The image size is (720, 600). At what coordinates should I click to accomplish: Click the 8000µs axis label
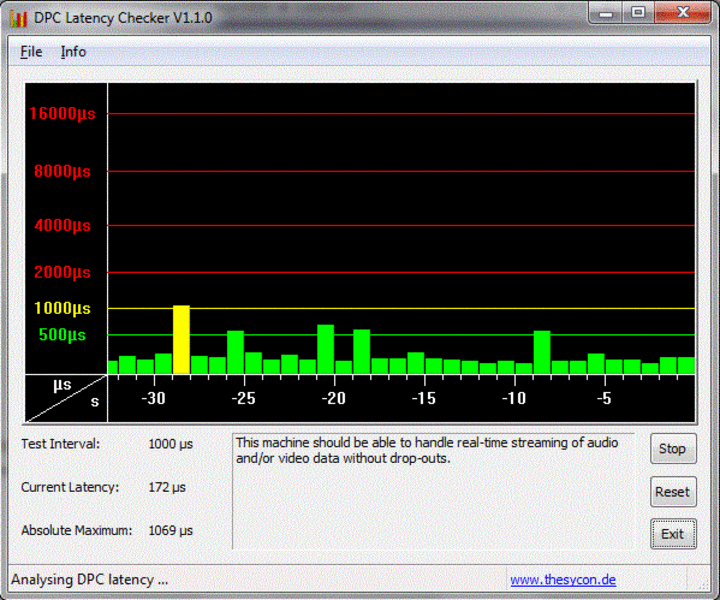pyautogui.click(x=62, y=172)
